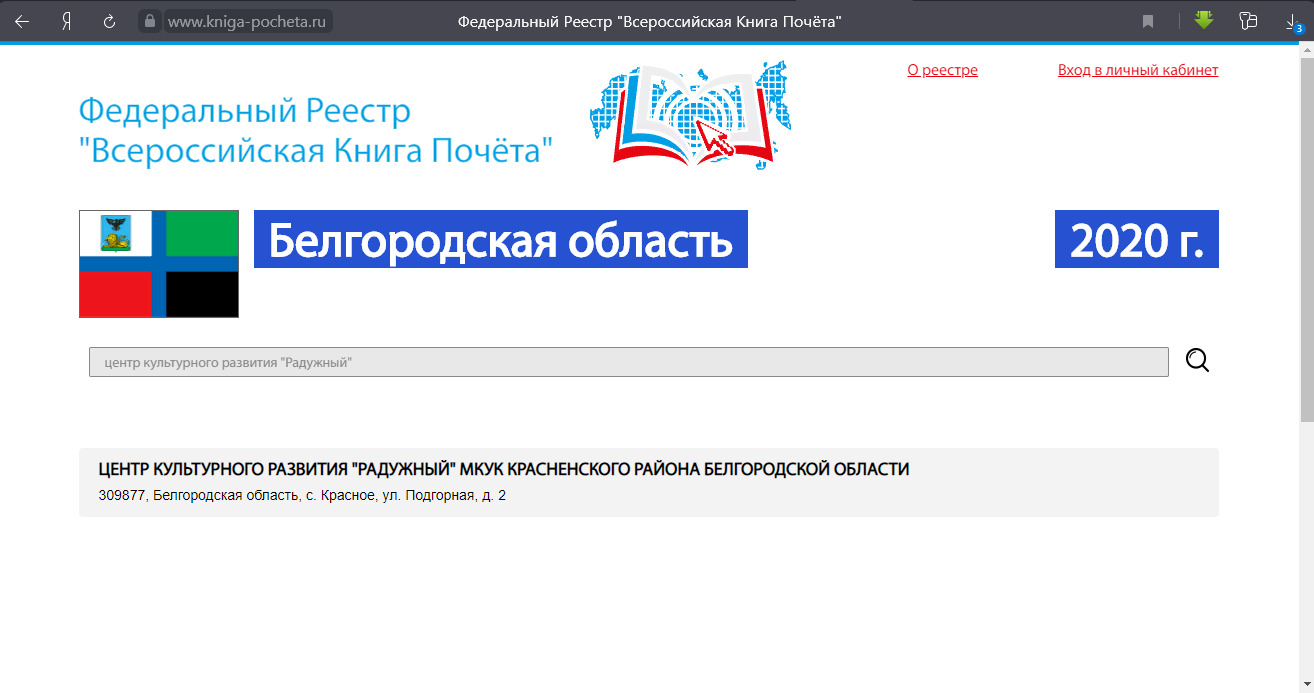Click the magnifying glass search icon
Viewport: 1314px width, 693px height.
1197,361
